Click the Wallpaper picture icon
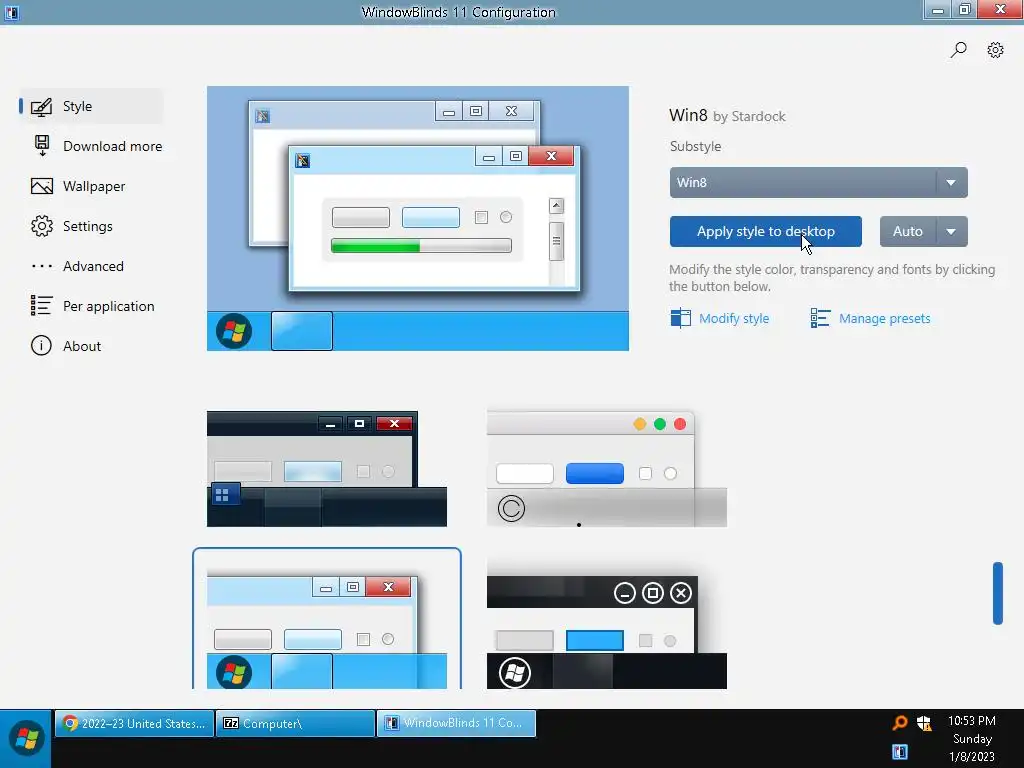 42,186
